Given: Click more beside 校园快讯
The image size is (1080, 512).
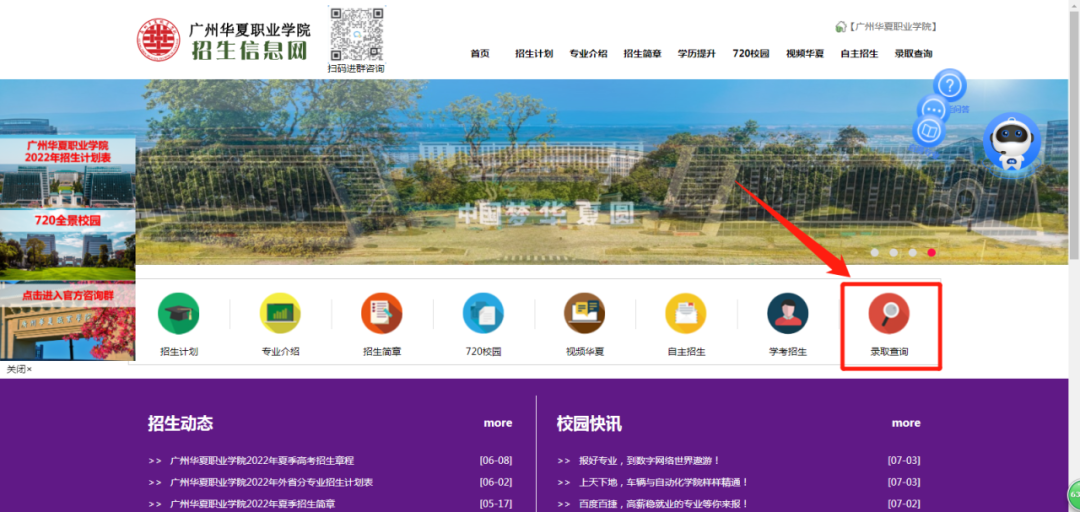Looking at the screenshot, I should click(x=906, y=423).
